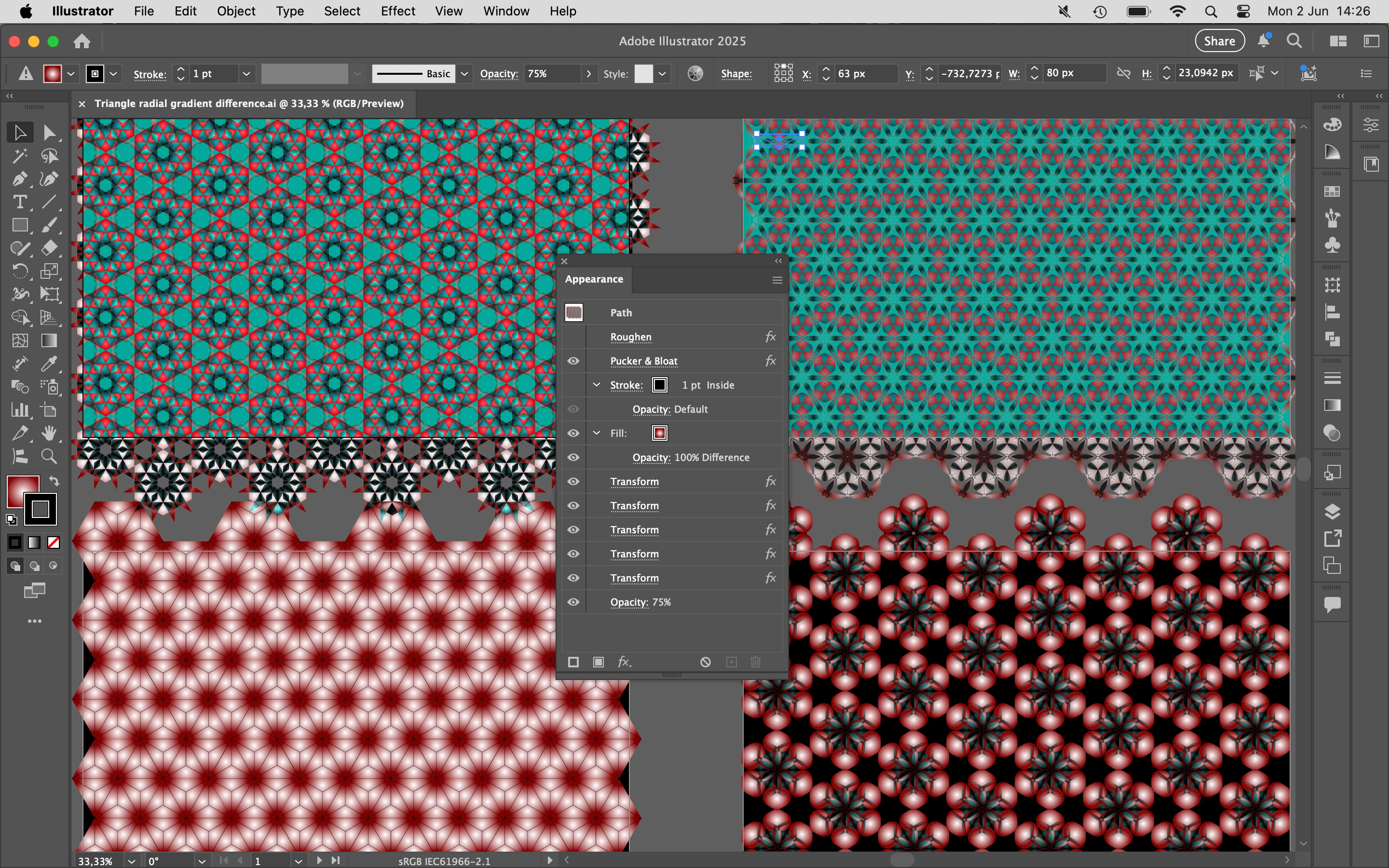Select the Type tool
This screenshot has height=868, width=1389.
pyautogui.click(x=19, y=202)
